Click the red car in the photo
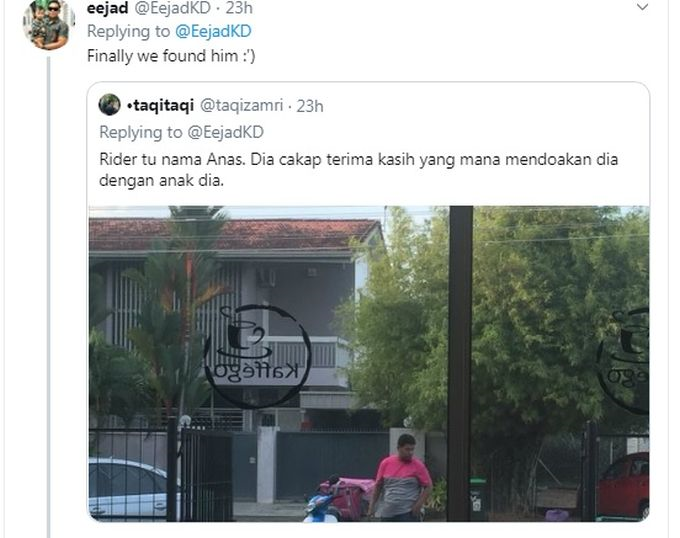The image size is (680, 538). point(623,485)
